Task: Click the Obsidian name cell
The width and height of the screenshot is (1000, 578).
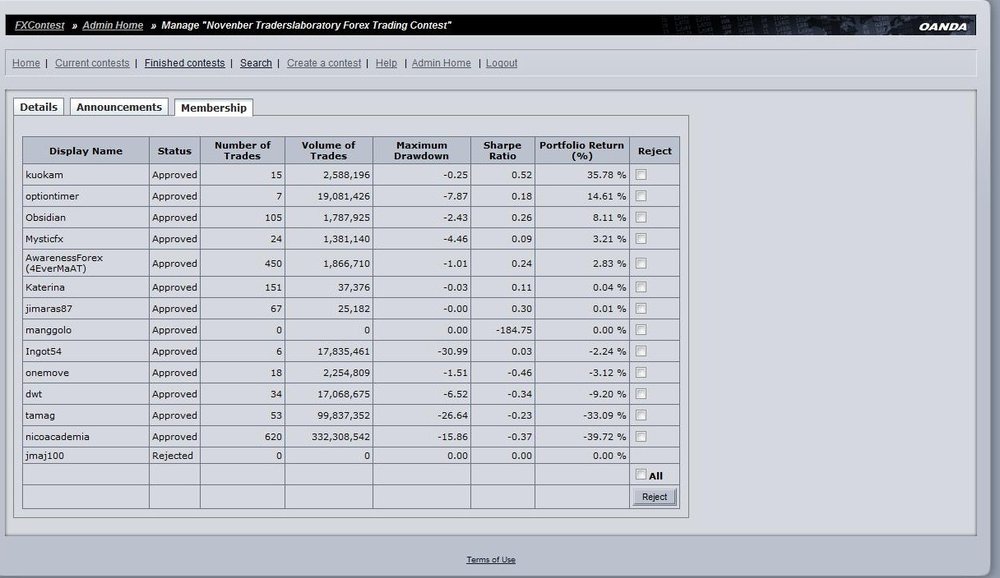Action: [x=85, y=218]
